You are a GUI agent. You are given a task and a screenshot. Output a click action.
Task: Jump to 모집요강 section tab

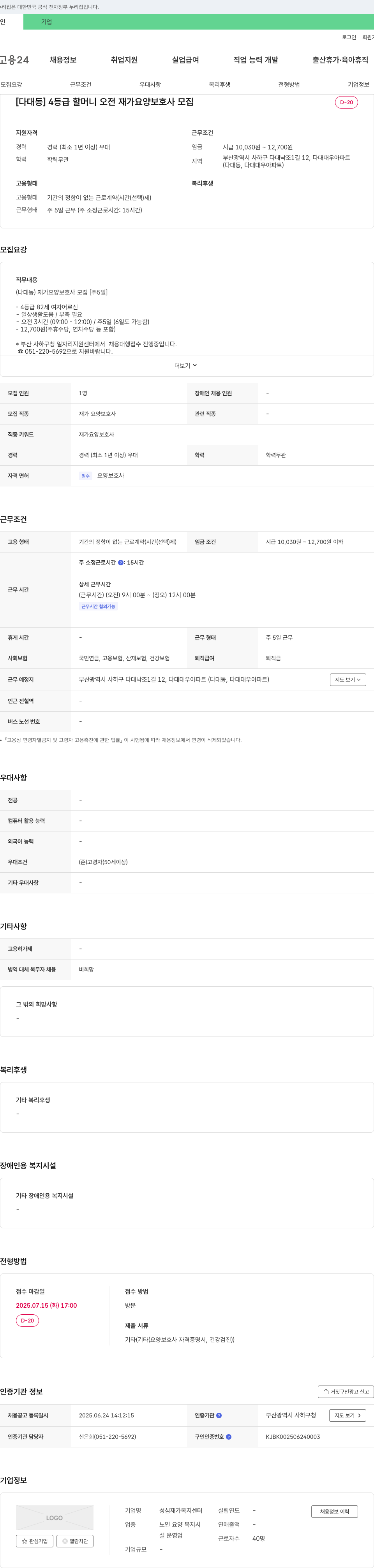pos(11,84)
